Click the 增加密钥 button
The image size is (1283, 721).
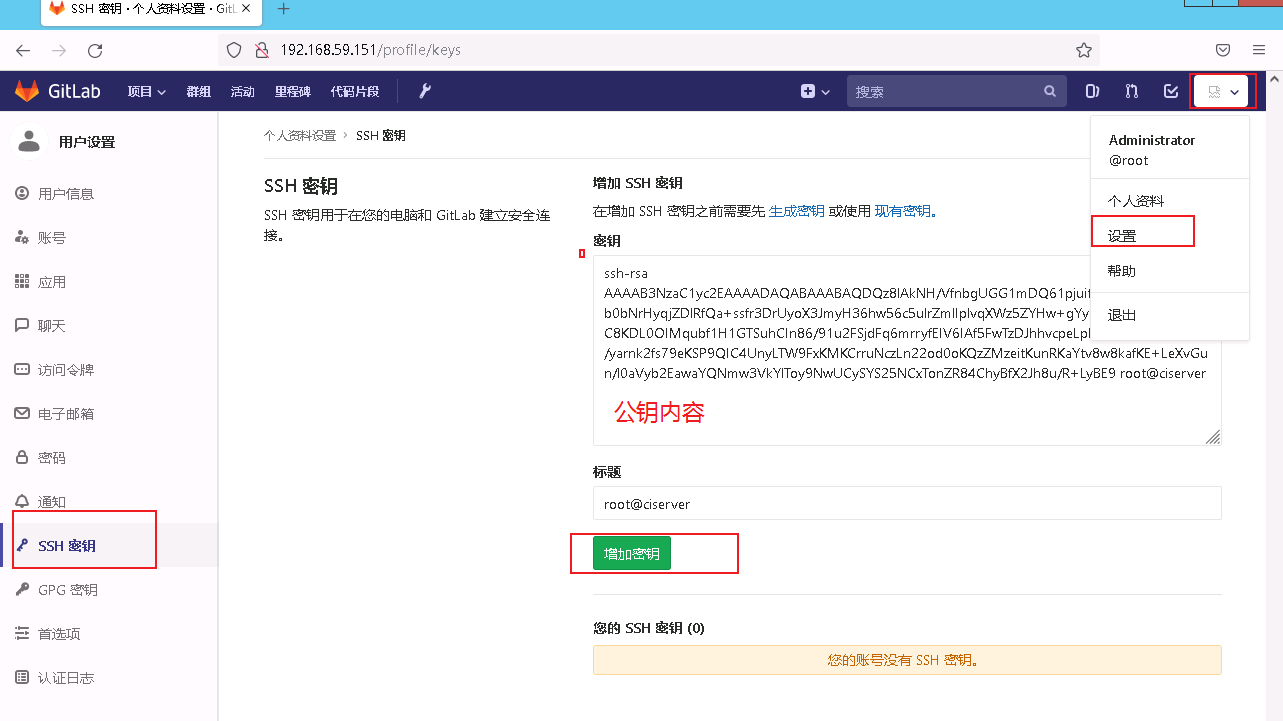coord(632,554)
